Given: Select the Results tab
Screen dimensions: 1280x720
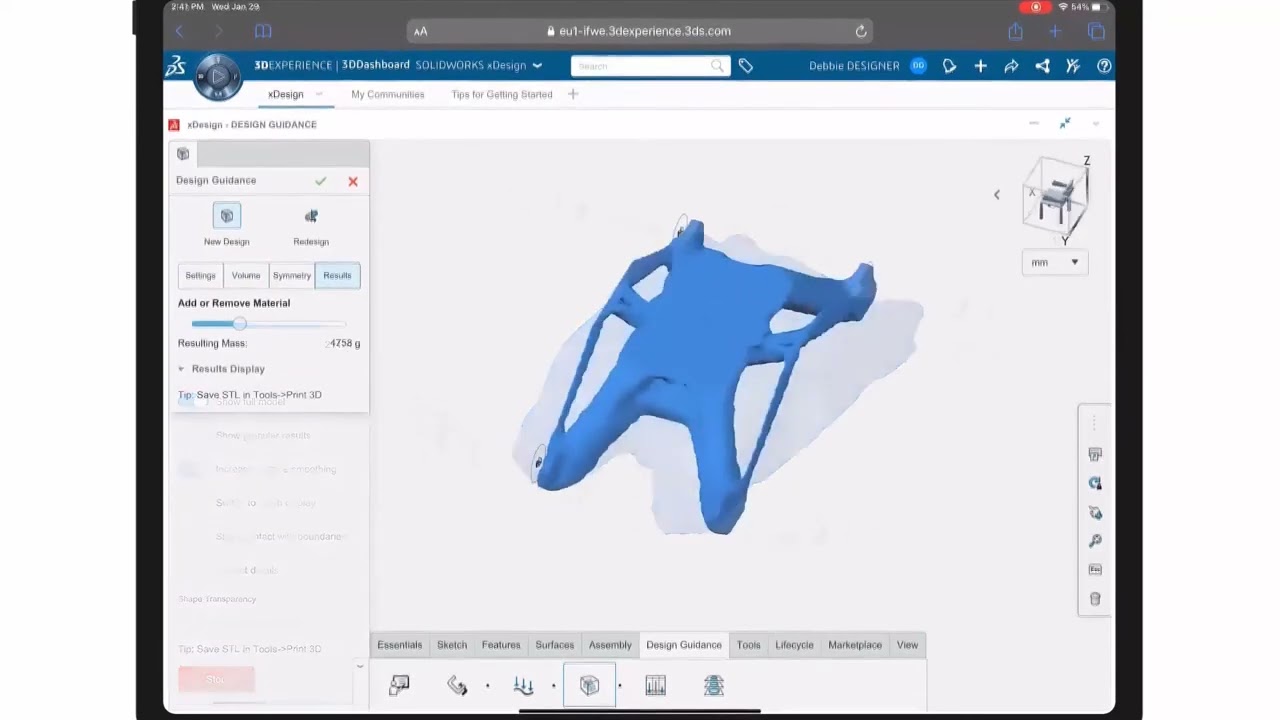Looking at the screenshot, I should point(337,276).
